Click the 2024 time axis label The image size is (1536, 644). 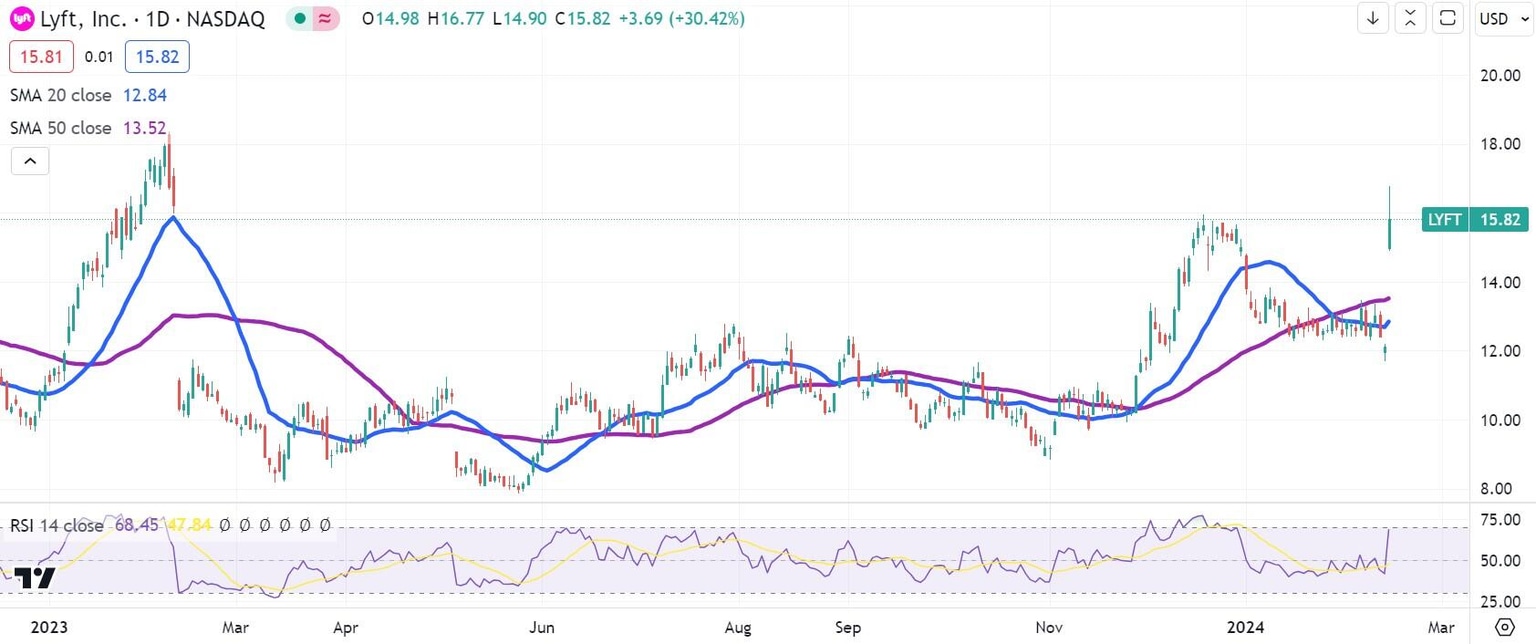click(x=1246, y=627)
